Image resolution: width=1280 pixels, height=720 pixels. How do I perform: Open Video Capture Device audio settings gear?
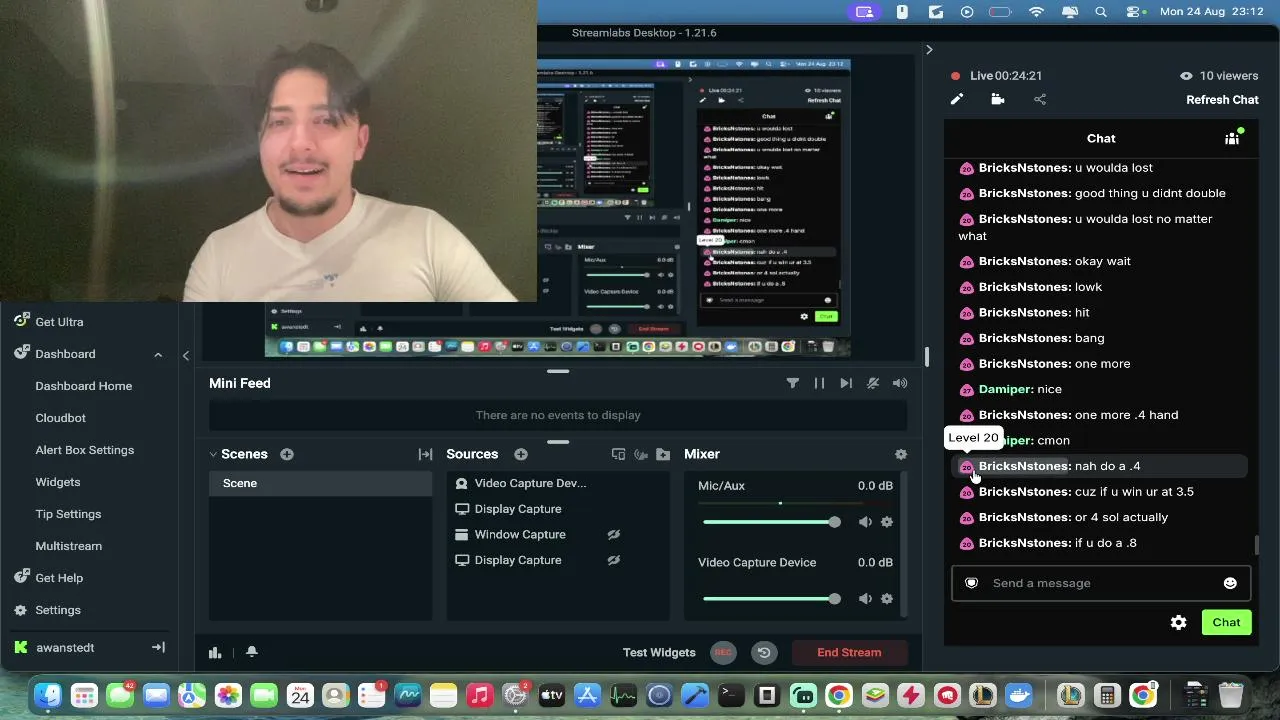[x=887, y=599]
